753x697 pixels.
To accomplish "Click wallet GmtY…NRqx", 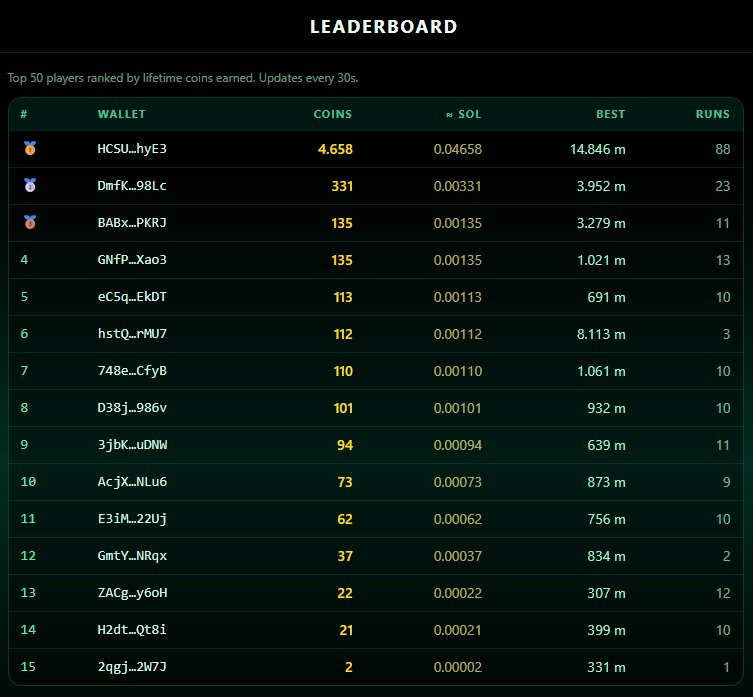I will pyautogui.click(x=132, y=556).
